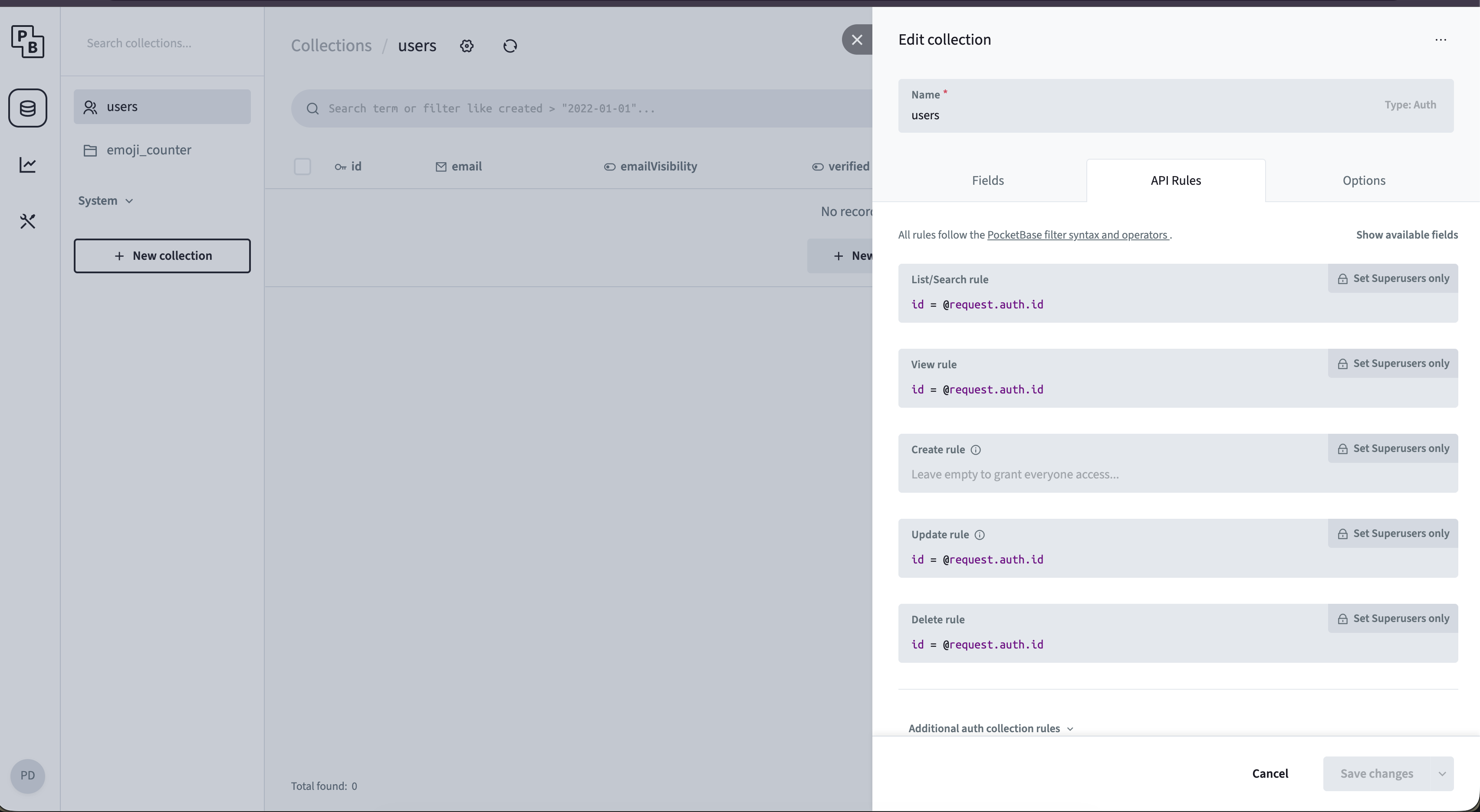Click Show available fields
The width and height of the screenshot is (1480, 812).
pyautogui.click(x=1407, y=234)
